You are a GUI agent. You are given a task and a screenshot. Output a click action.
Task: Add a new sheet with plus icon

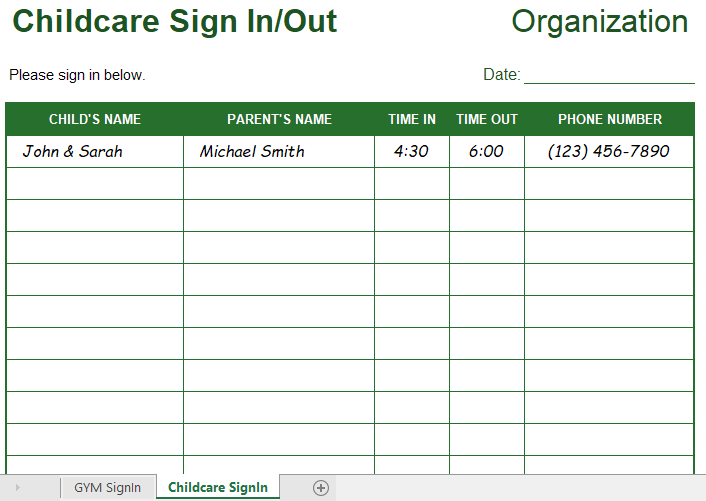pyautogui.click(x=321, y=487)
